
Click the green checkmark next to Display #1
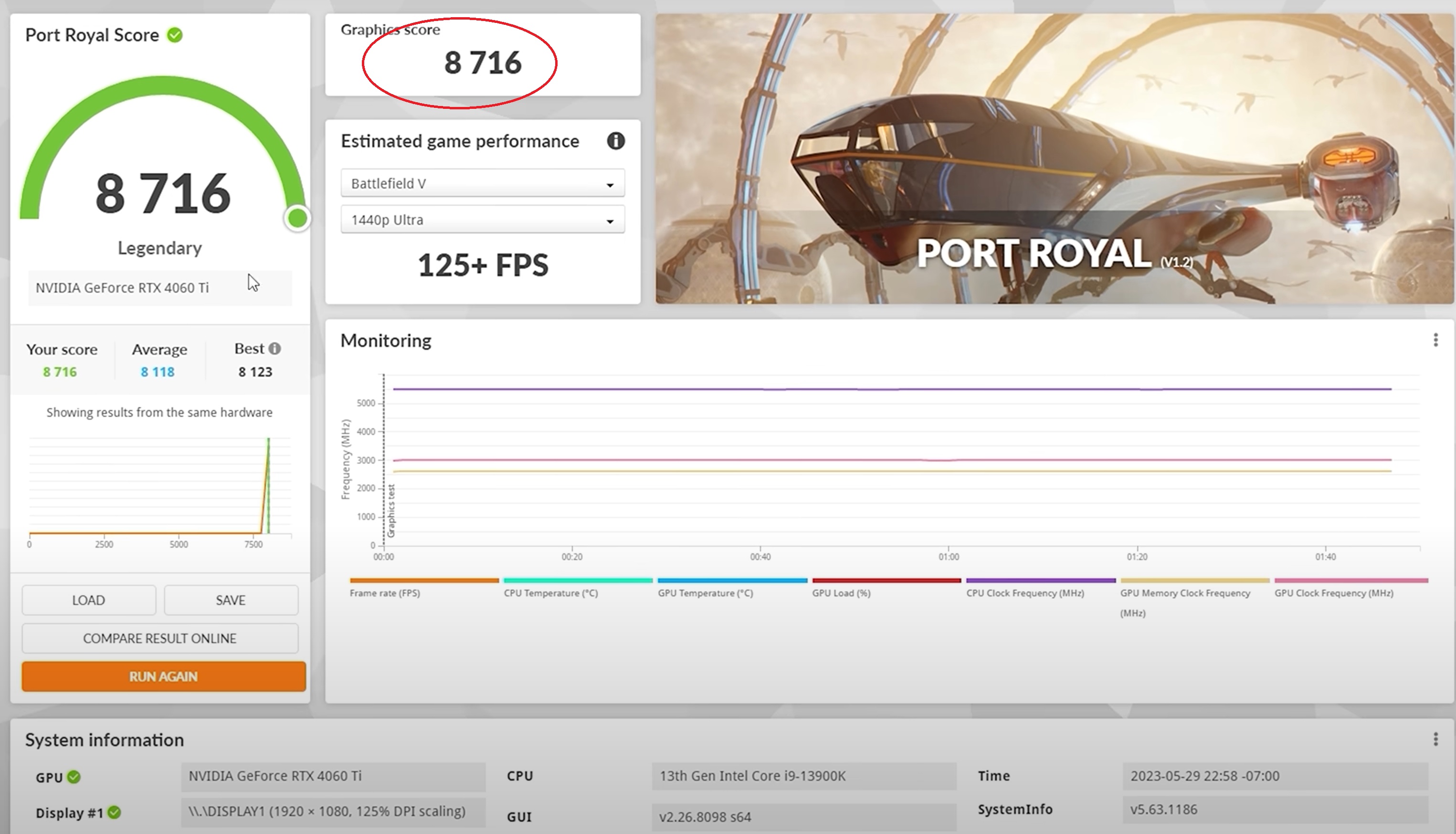[115, 812]
